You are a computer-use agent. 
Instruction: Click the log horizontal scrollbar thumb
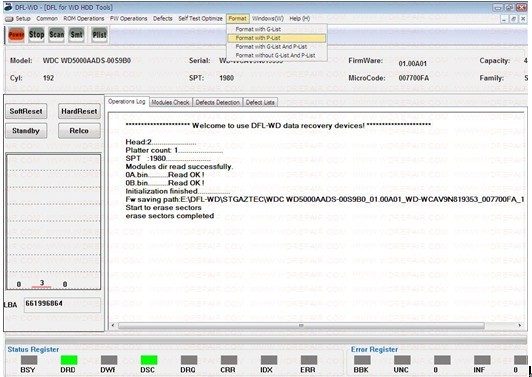pos(301,325)
